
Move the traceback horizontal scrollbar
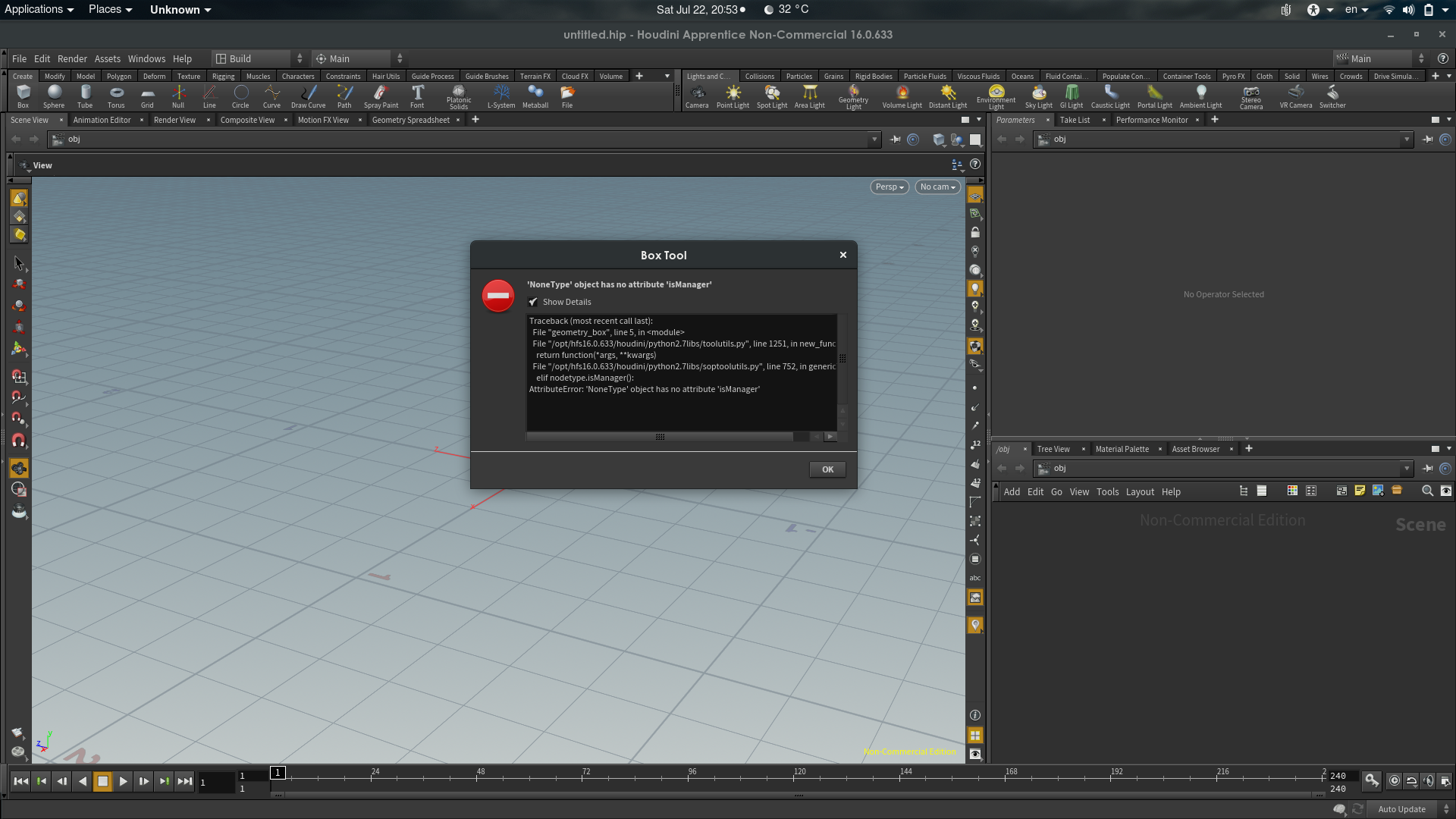pyautogui.click(x=660, y=437)
